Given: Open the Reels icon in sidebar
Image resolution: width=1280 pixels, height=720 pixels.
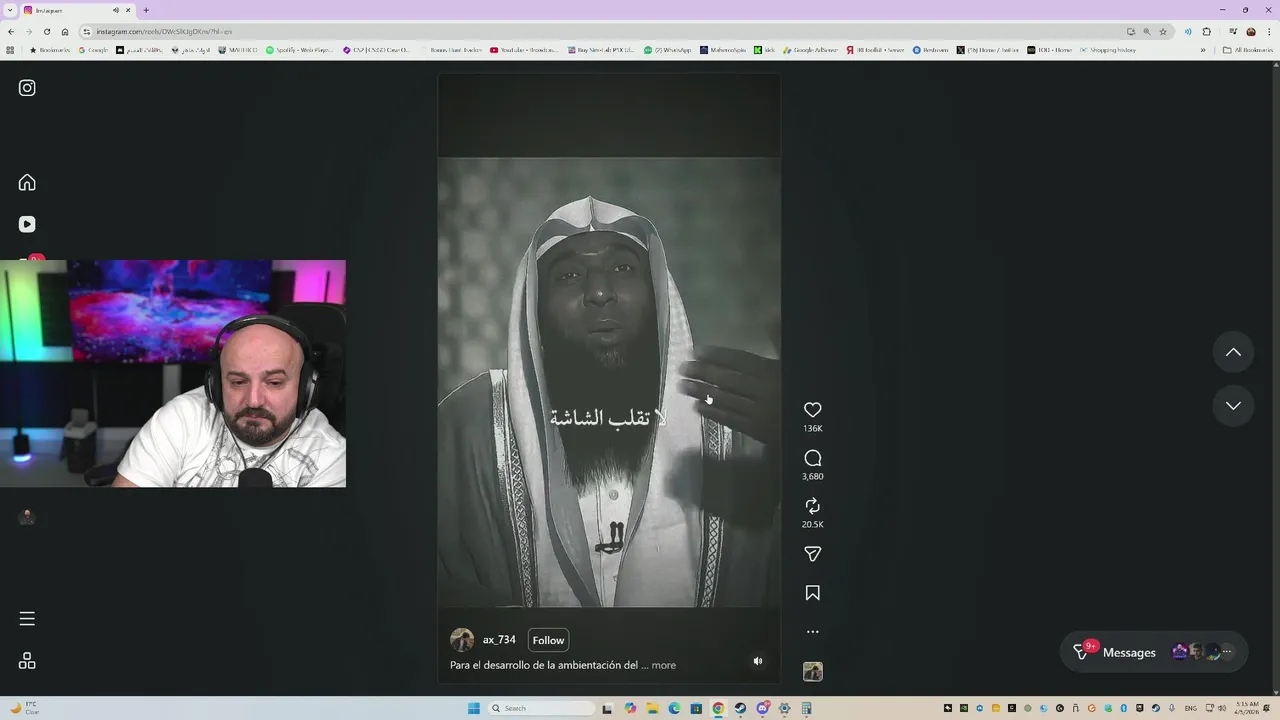Looking at the screenshot, I should [x=27, y=224].
